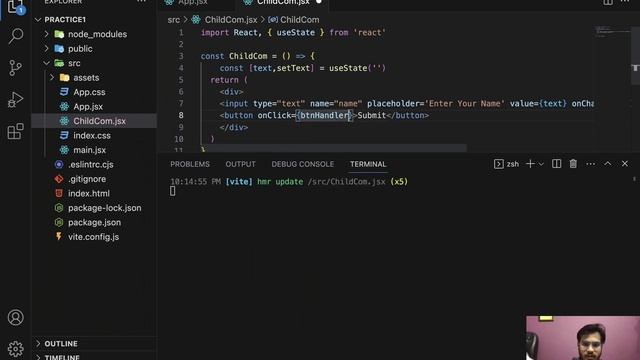Open the Search view in the activity bar
Image resolution: width=640 pixels, height=360 pixels.
(16, 36)
